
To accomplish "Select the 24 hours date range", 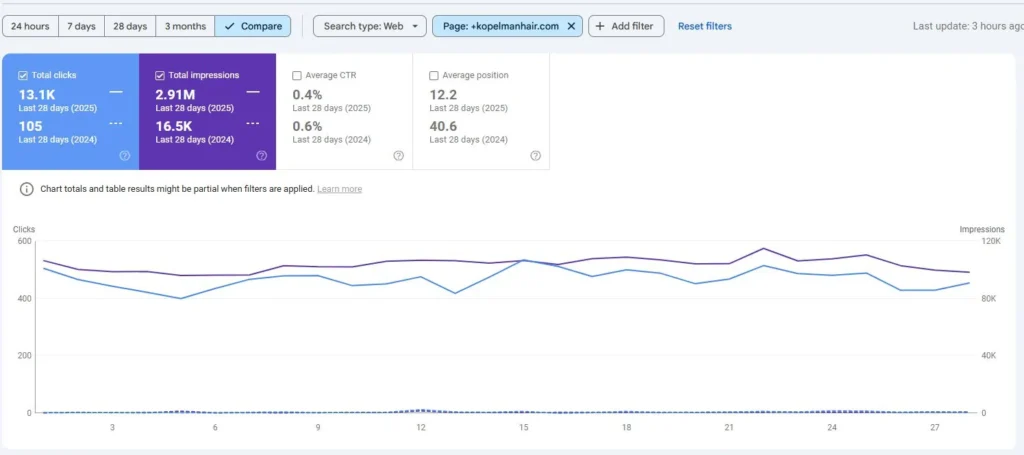I will pos(30,26).
